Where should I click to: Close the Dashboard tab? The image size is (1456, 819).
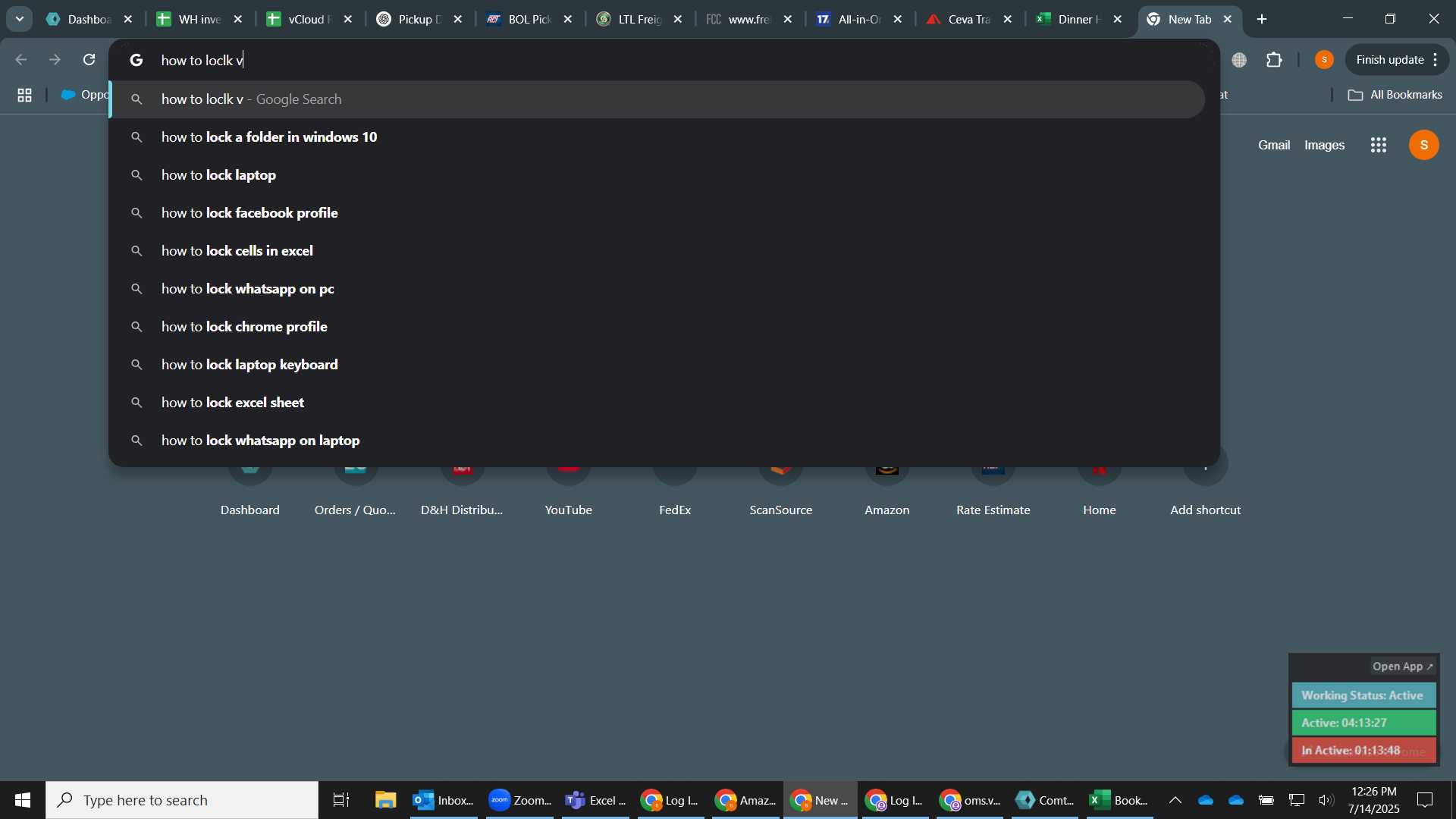pos(128,19)
